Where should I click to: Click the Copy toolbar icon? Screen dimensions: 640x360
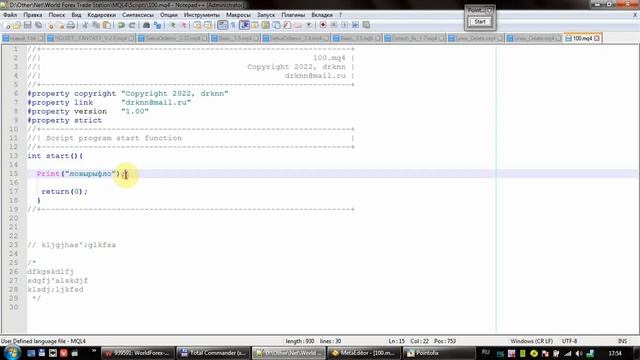[96, 25]
